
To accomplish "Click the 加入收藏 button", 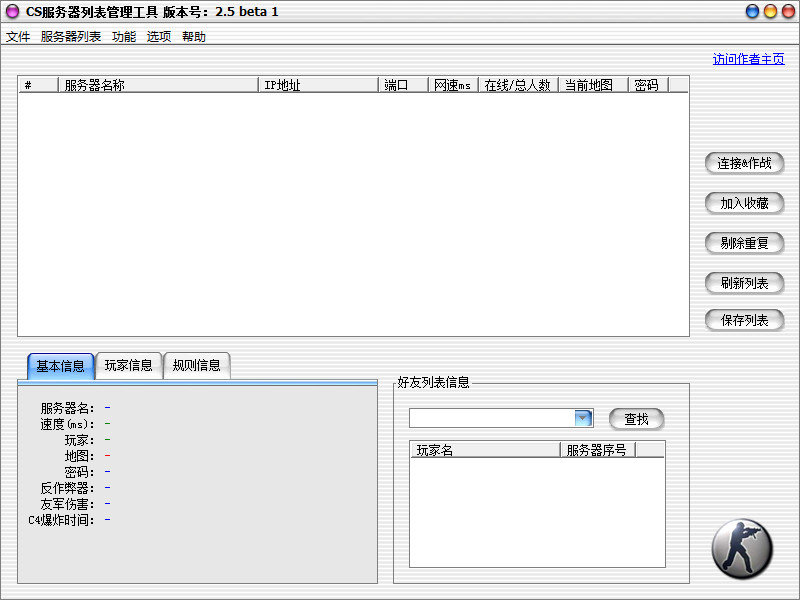I will (744, 203).
